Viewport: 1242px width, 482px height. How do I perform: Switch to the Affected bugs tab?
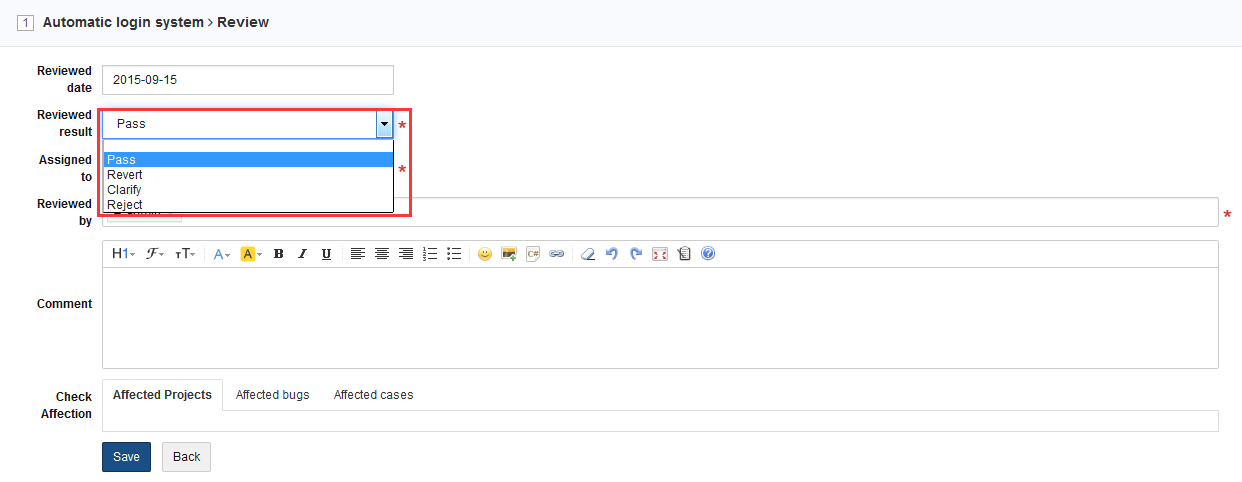click(x=272, y=395)
